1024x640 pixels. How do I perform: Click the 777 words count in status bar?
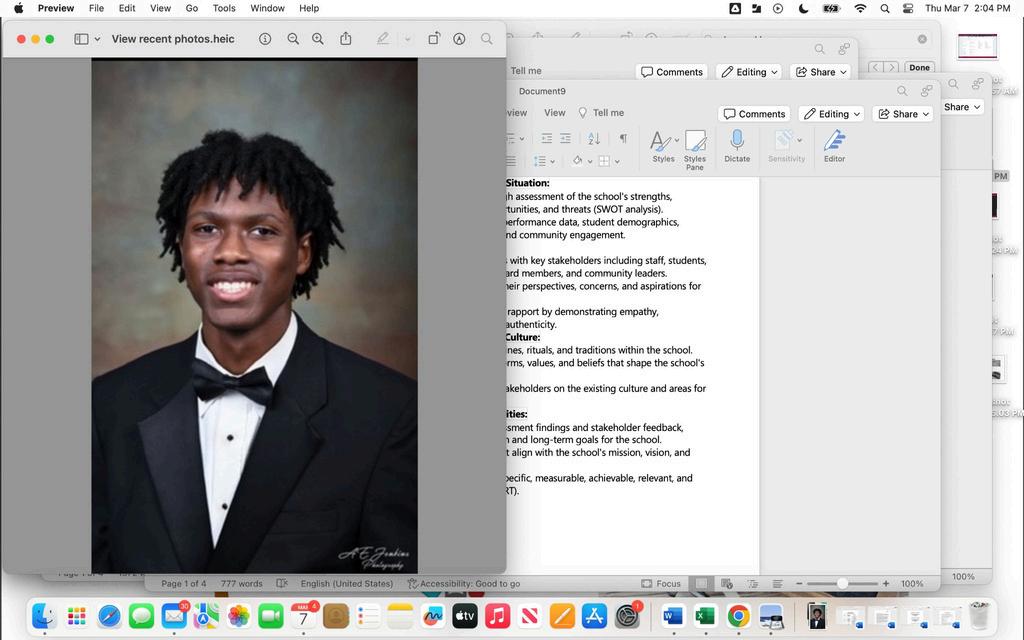pyautogui.click(x=241, y=583)
